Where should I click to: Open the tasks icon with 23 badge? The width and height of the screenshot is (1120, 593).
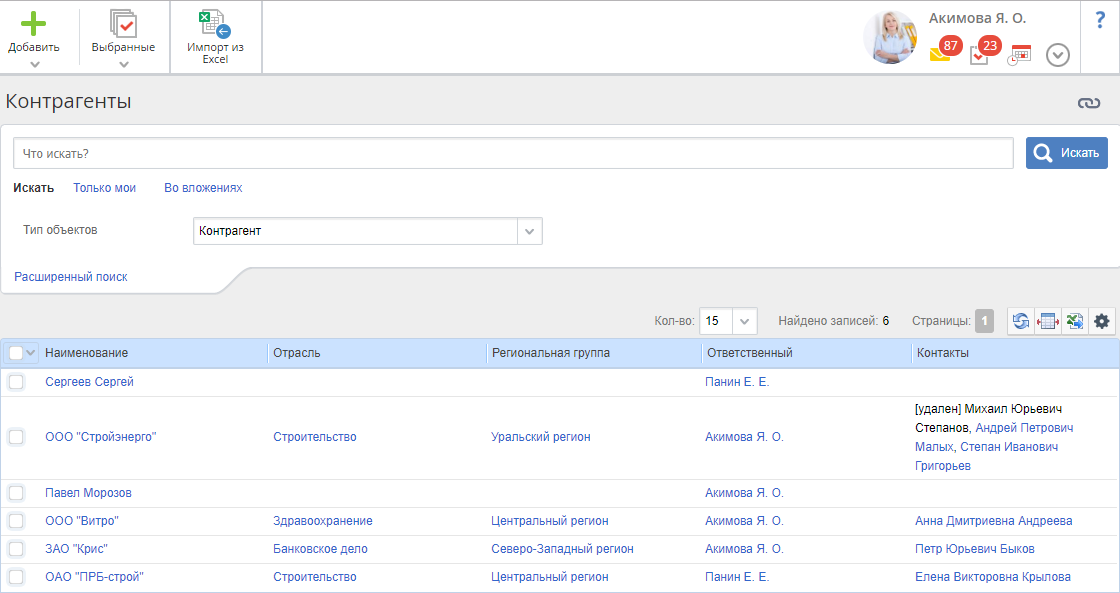(980, 54)
